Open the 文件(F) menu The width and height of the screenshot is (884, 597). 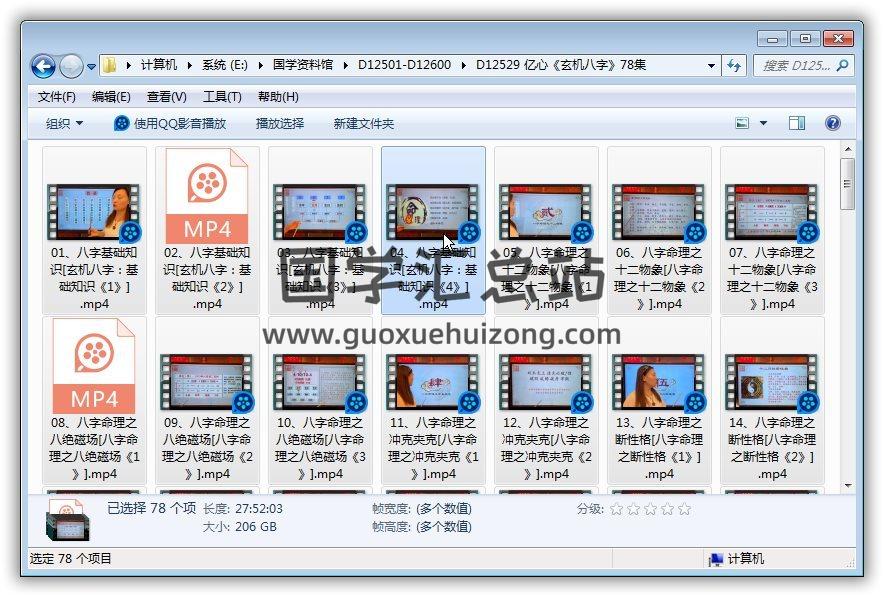tap(56, 97)
